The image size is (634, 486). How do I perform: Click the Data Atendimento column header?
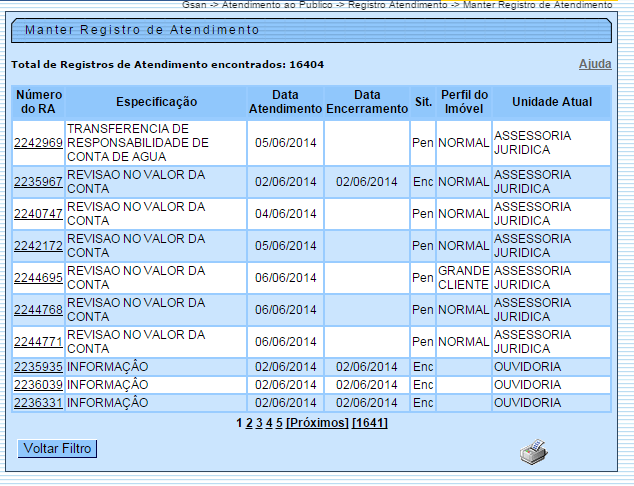click(285, 102)
